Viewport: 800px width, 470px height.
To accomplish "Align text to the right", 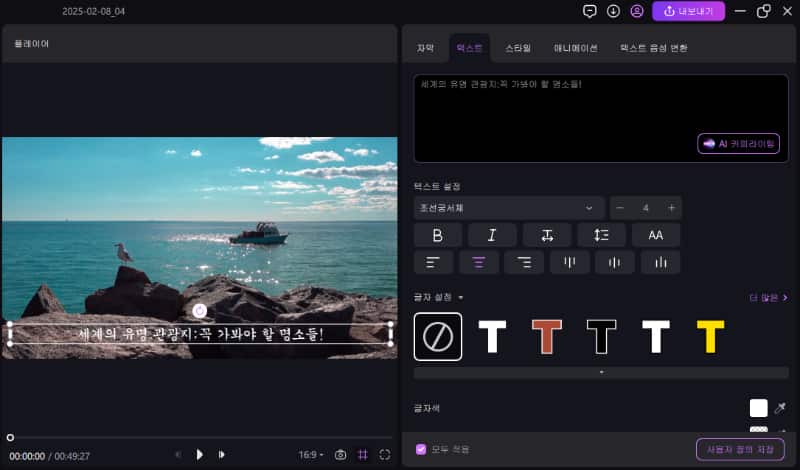I will coord(524,262).
